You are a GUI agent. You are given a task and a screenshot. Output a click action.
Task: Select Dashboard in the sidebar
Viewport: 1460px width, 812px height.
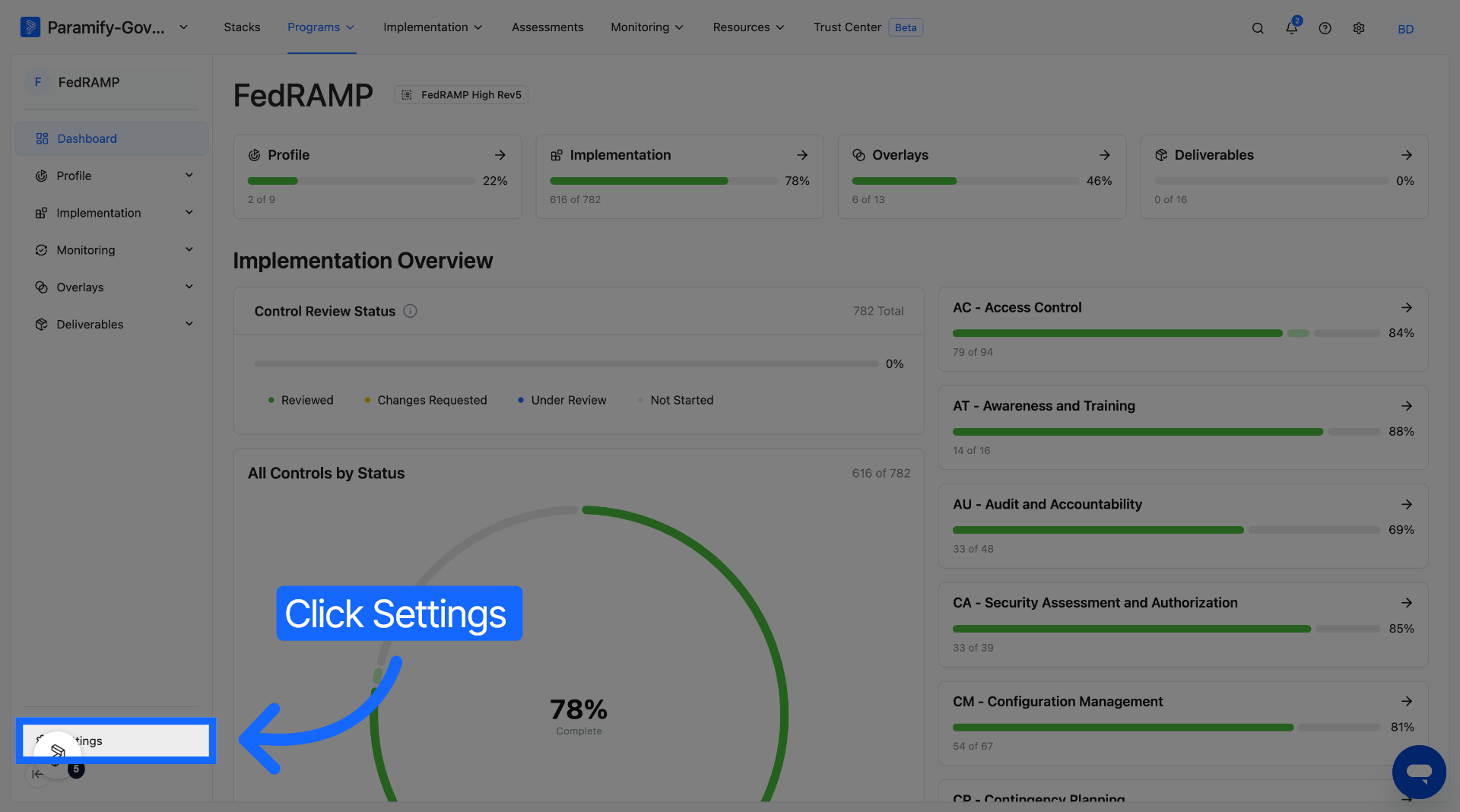click(111, 138)
